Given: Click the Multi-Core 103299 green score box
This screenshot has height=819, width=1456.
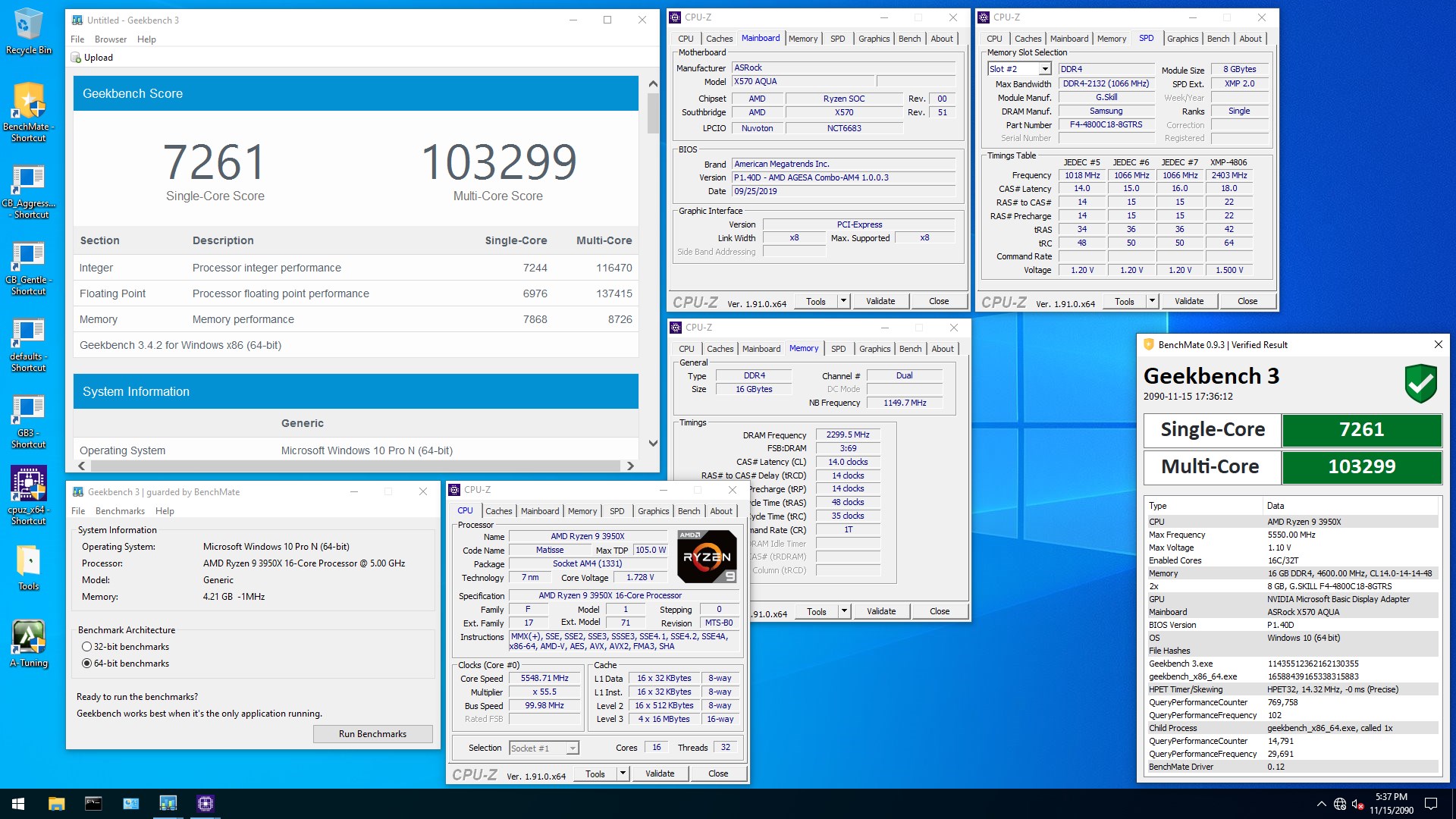Looking at the screenshot, I should tap(1361, 467).
